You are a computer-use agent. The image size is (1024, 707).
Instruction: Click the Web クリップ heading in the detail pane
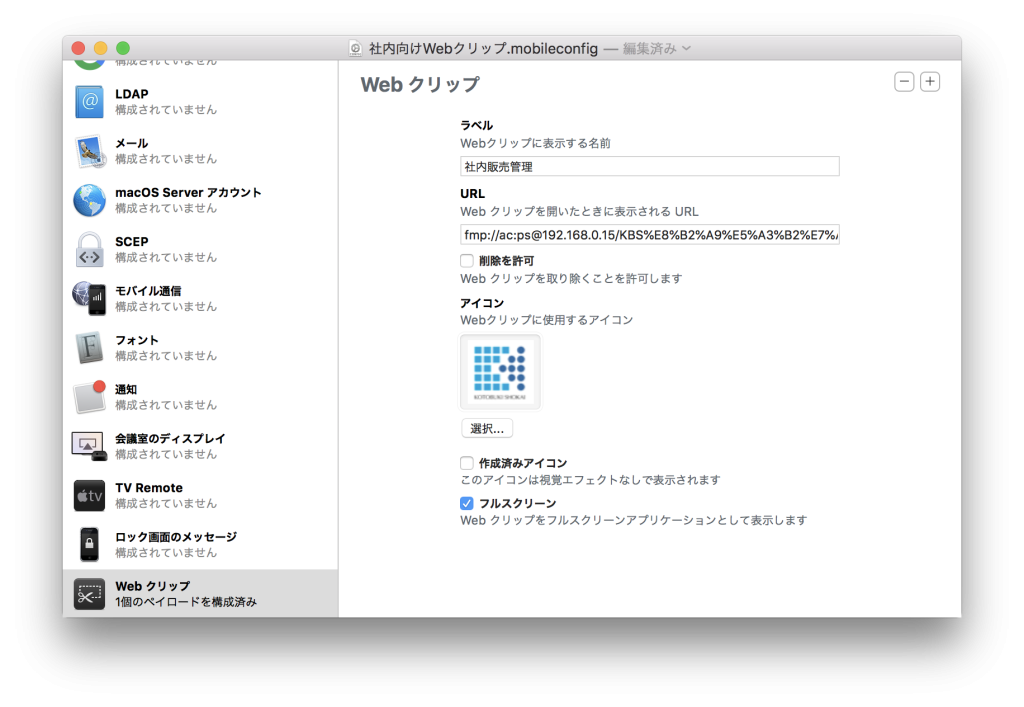pyautogui.click(x=420, y=84)
